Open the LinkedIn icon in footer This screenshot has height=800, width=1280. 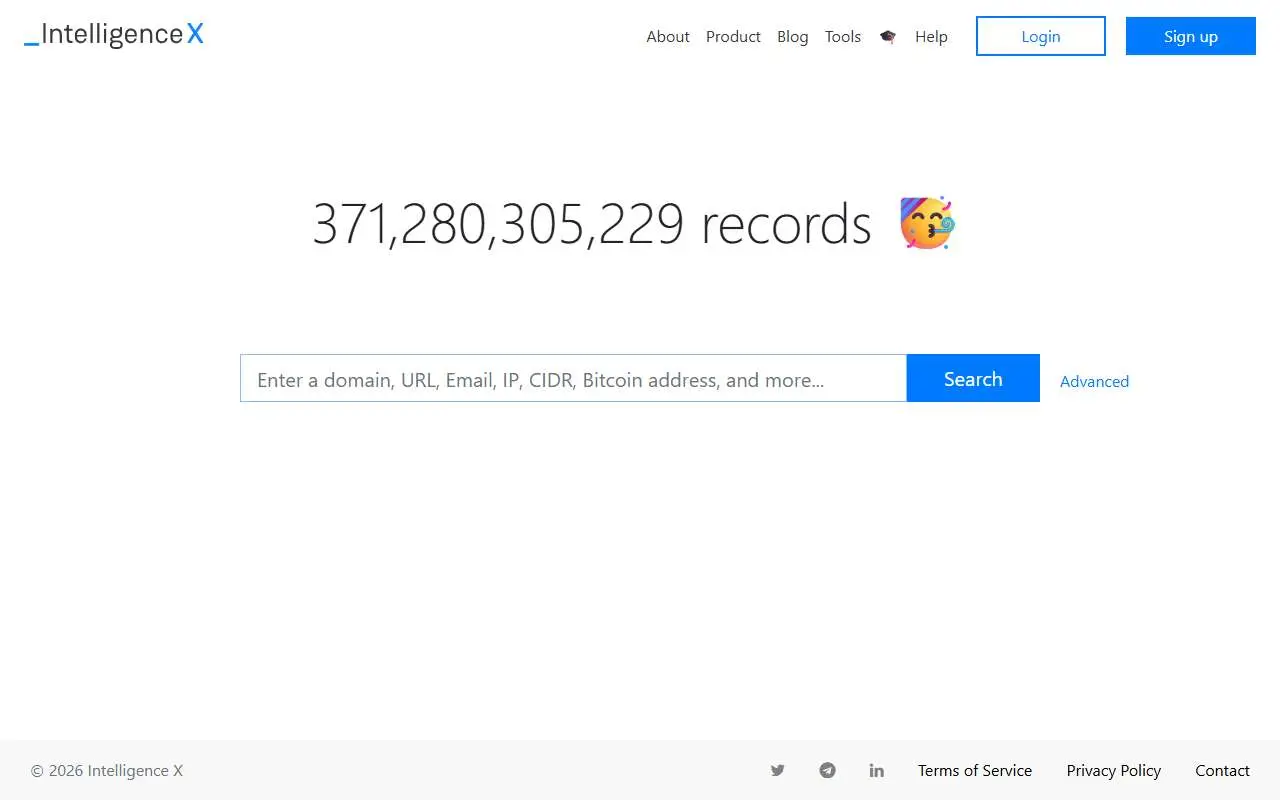pos(876,770)
